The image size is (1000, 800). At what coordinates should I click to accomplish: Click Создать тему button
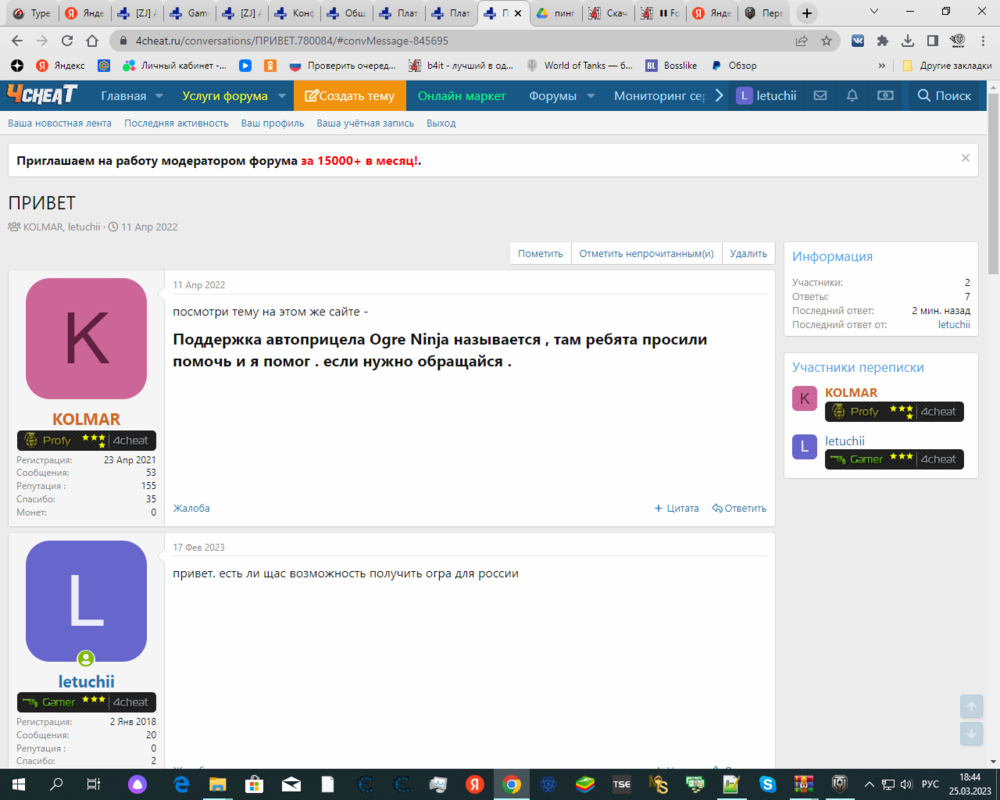(350, 96)
